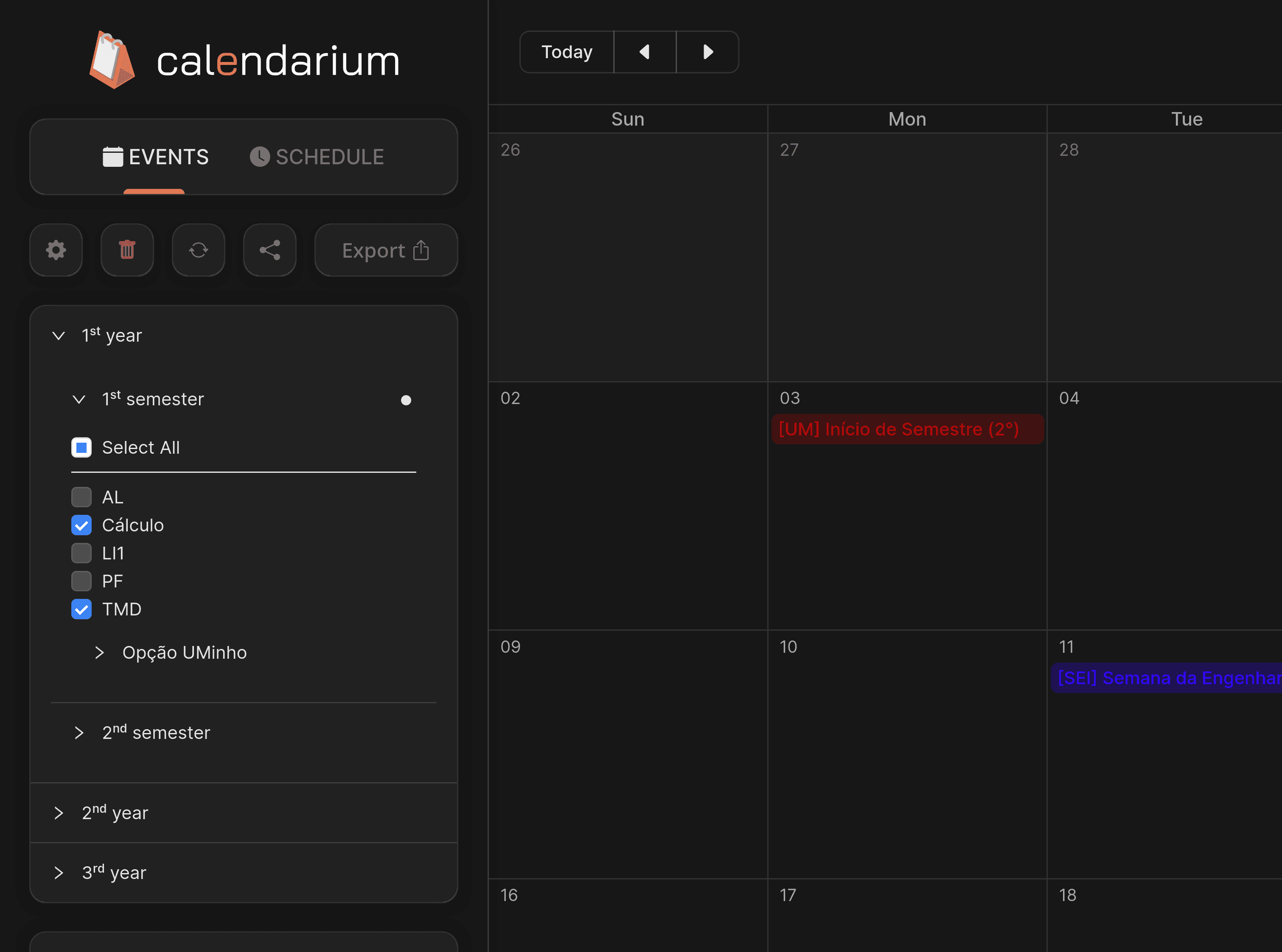Click the Sun column header
The image size is (1282, 952).
coord(628,119)
